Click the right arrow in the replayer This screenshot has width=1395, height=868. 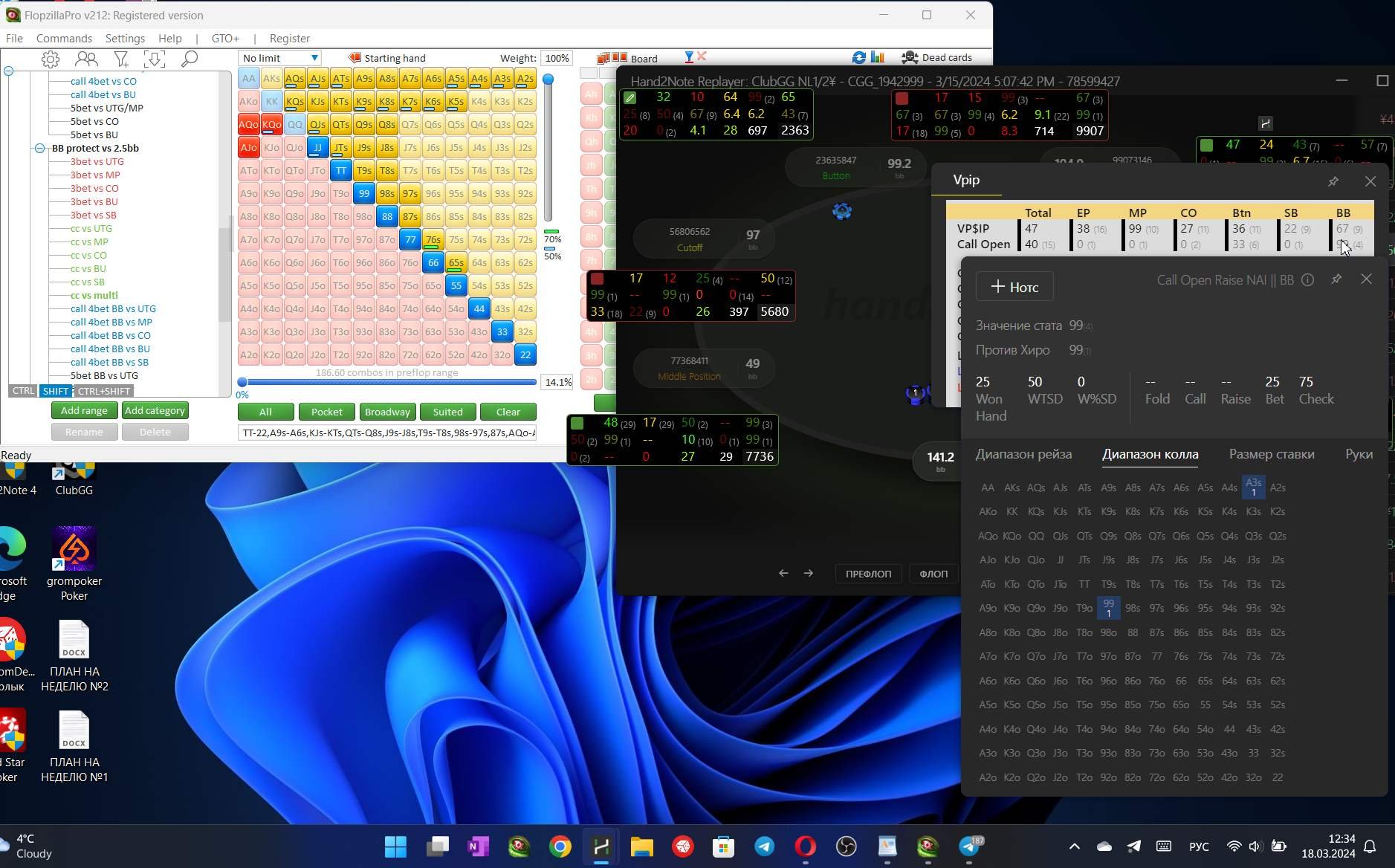pyautogui.click(x=809, y=573)
